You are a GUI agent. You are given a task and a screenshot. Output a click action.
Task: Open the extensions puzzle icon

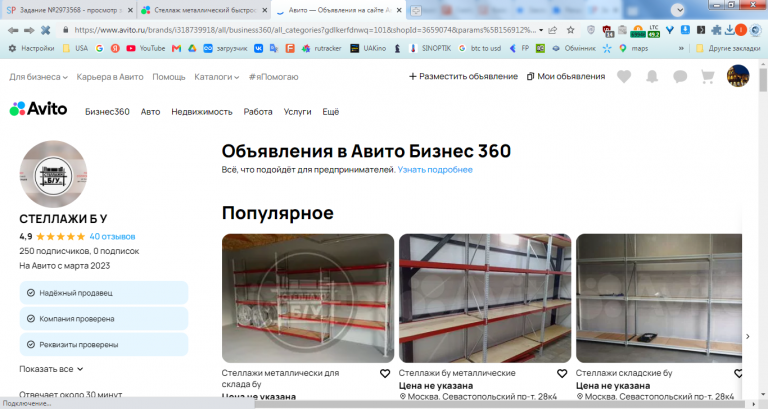point(716,30)
